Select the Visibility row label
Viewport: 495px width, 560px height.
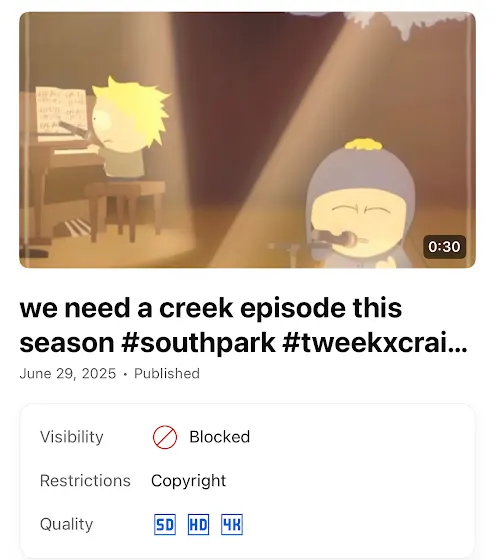[x=72, y=437]
